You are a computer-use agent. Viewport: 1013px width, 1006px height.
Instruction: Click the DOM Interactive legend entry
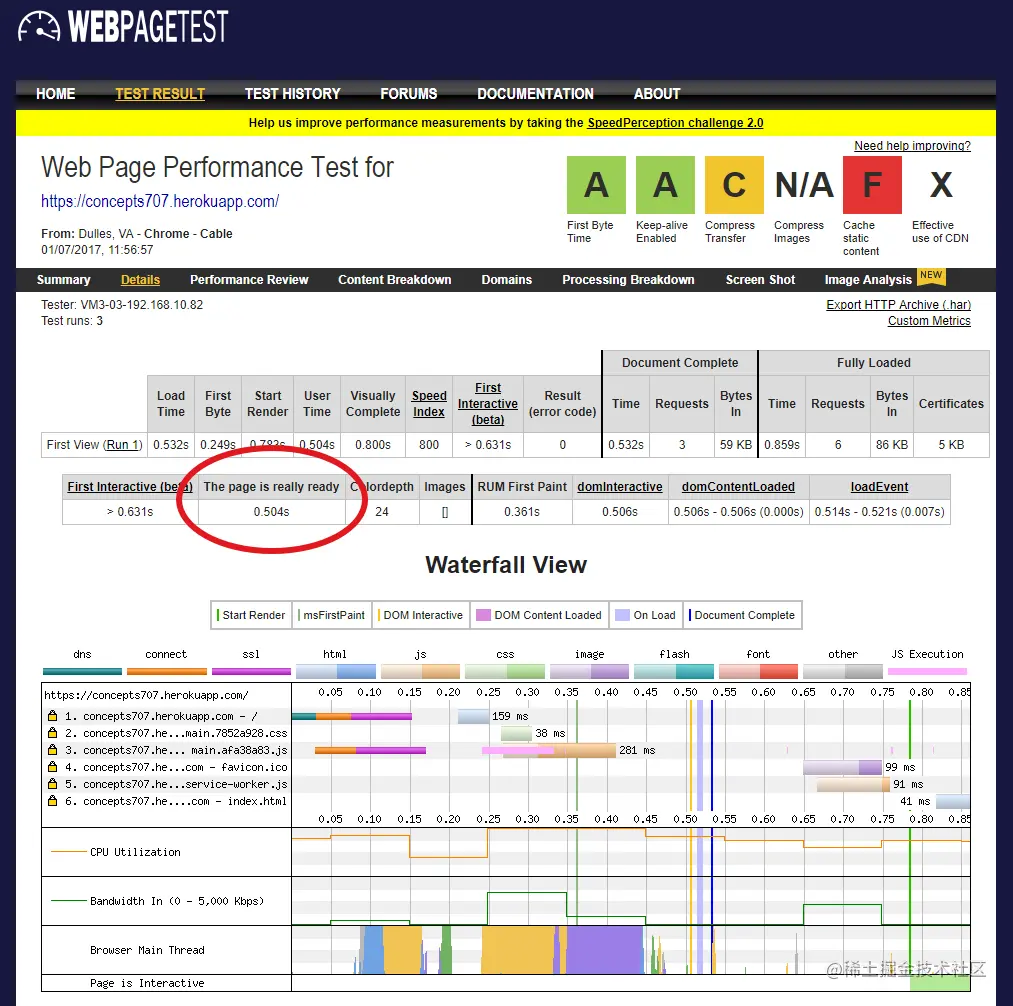pos(421,615)
